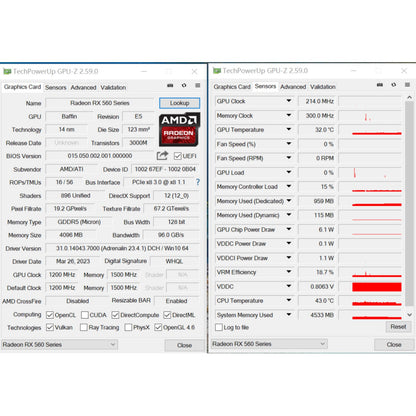The image size is (416, 416).
Task: Toggle the DirectML checkbox
Action: [167, 315]
